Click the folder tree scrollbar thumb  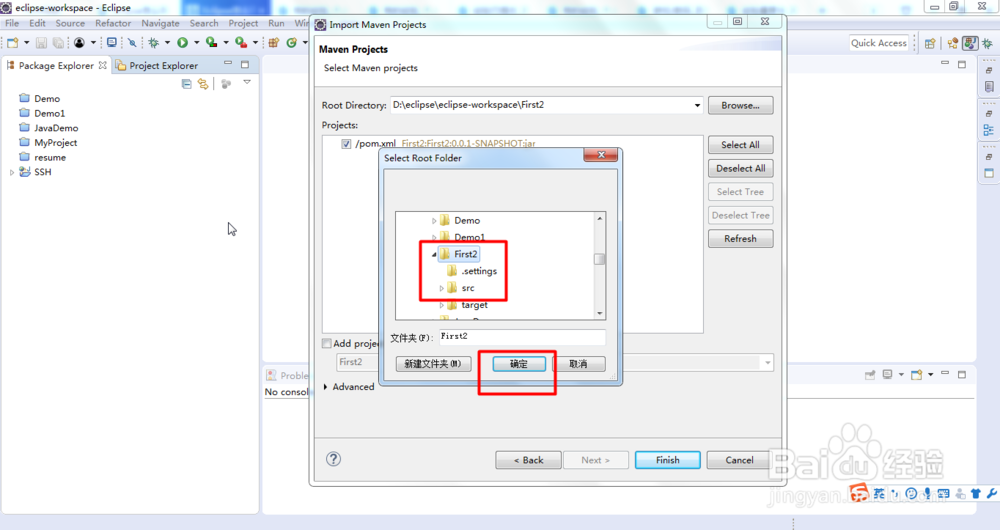[599, 259]
